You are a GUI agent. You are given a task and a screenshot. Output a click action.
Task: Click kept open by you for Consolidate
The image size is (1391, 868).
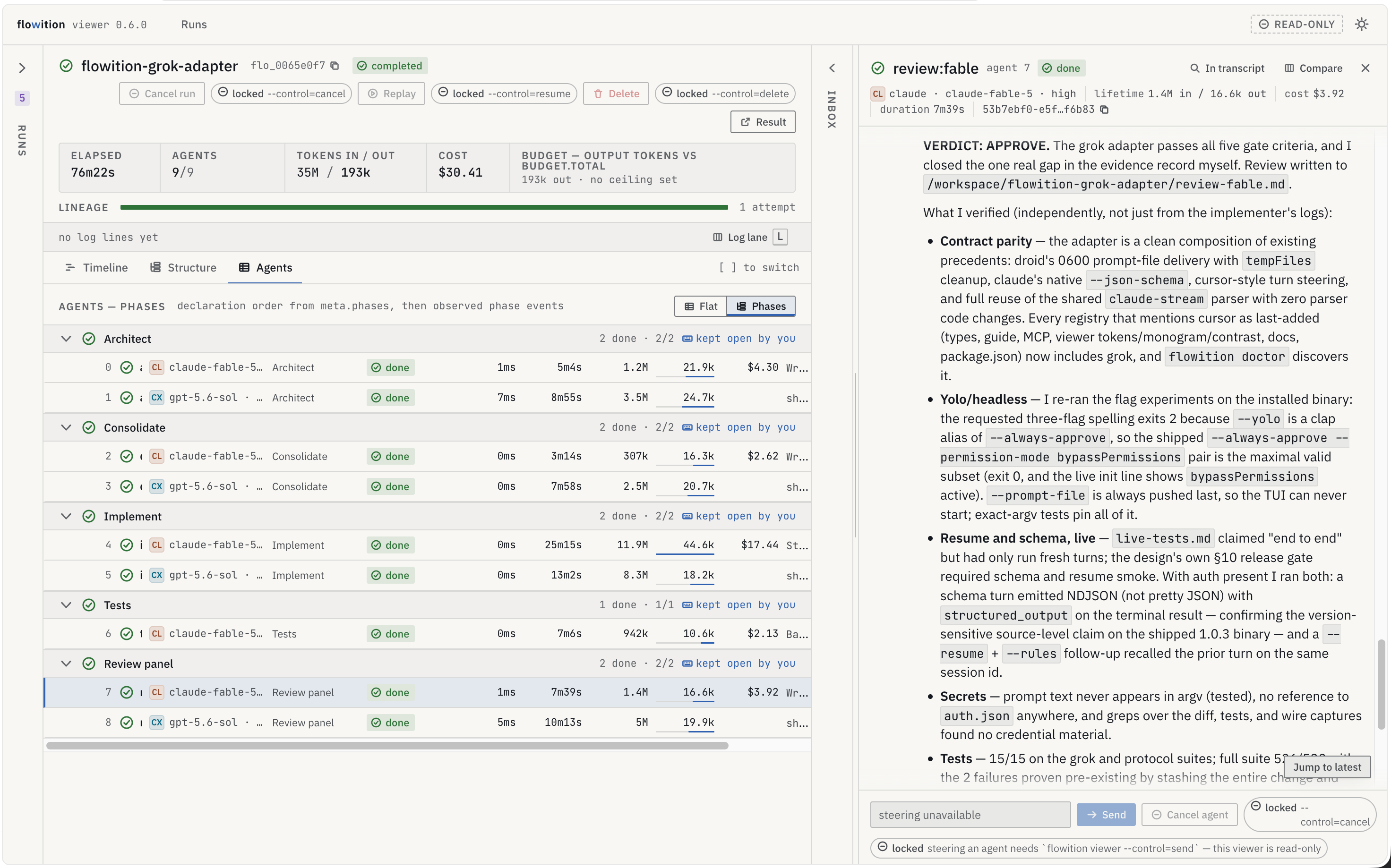point(738,427)
